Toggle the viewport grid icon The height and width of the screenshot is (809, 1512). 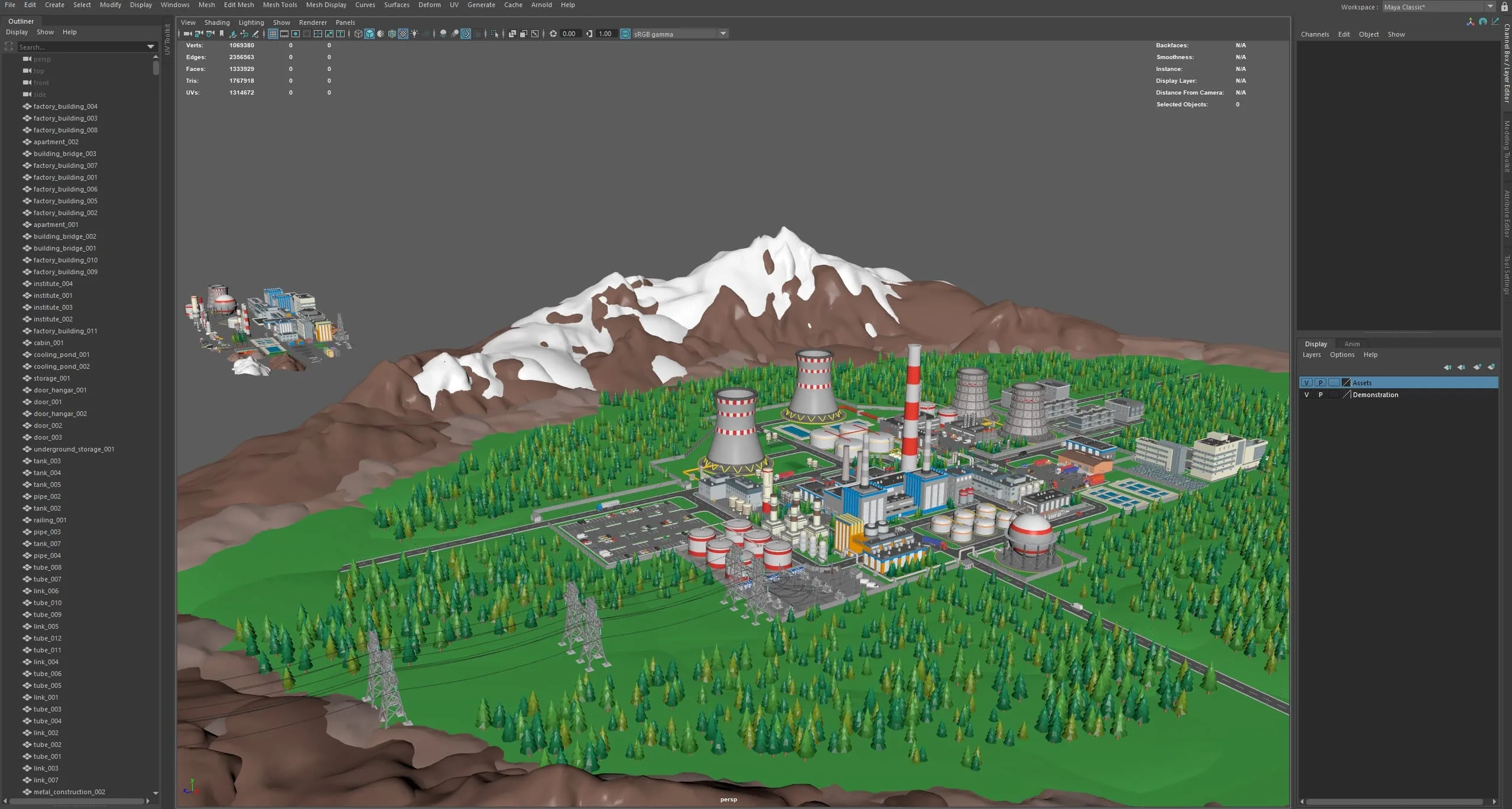[273, 34]
